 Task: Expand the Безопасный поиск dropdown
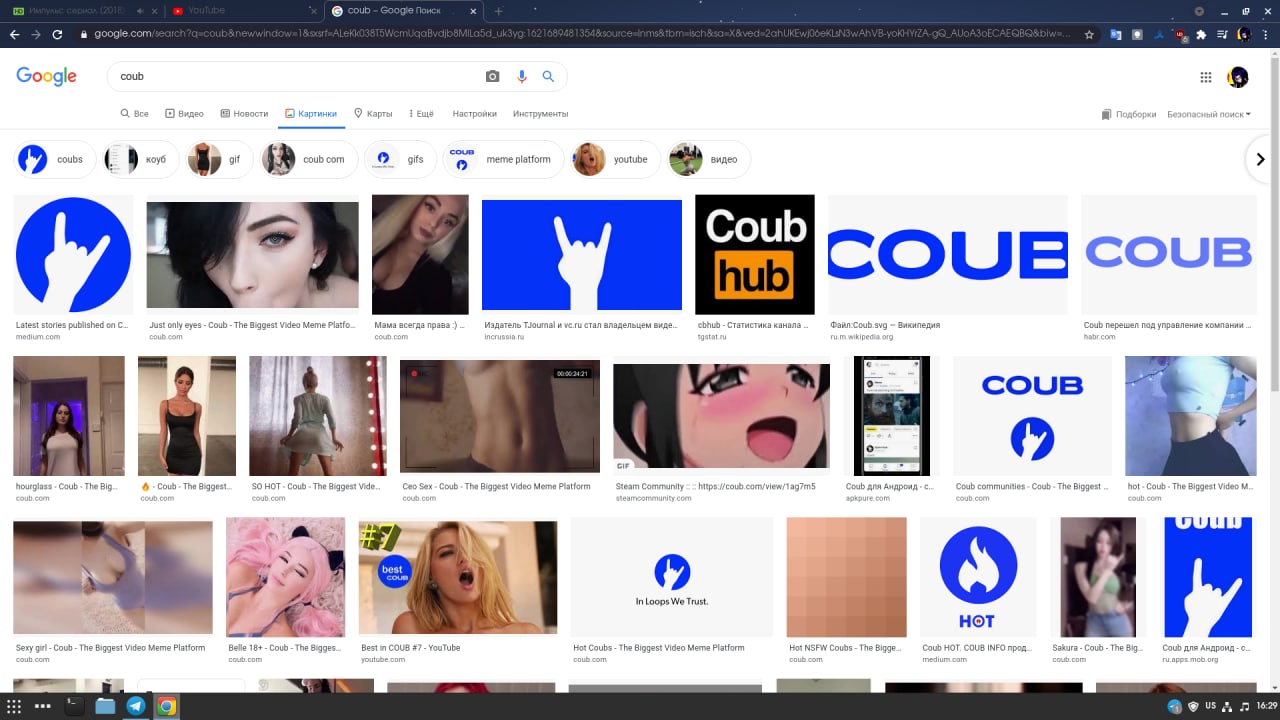pyautogui.click(x=1209, y=114)
